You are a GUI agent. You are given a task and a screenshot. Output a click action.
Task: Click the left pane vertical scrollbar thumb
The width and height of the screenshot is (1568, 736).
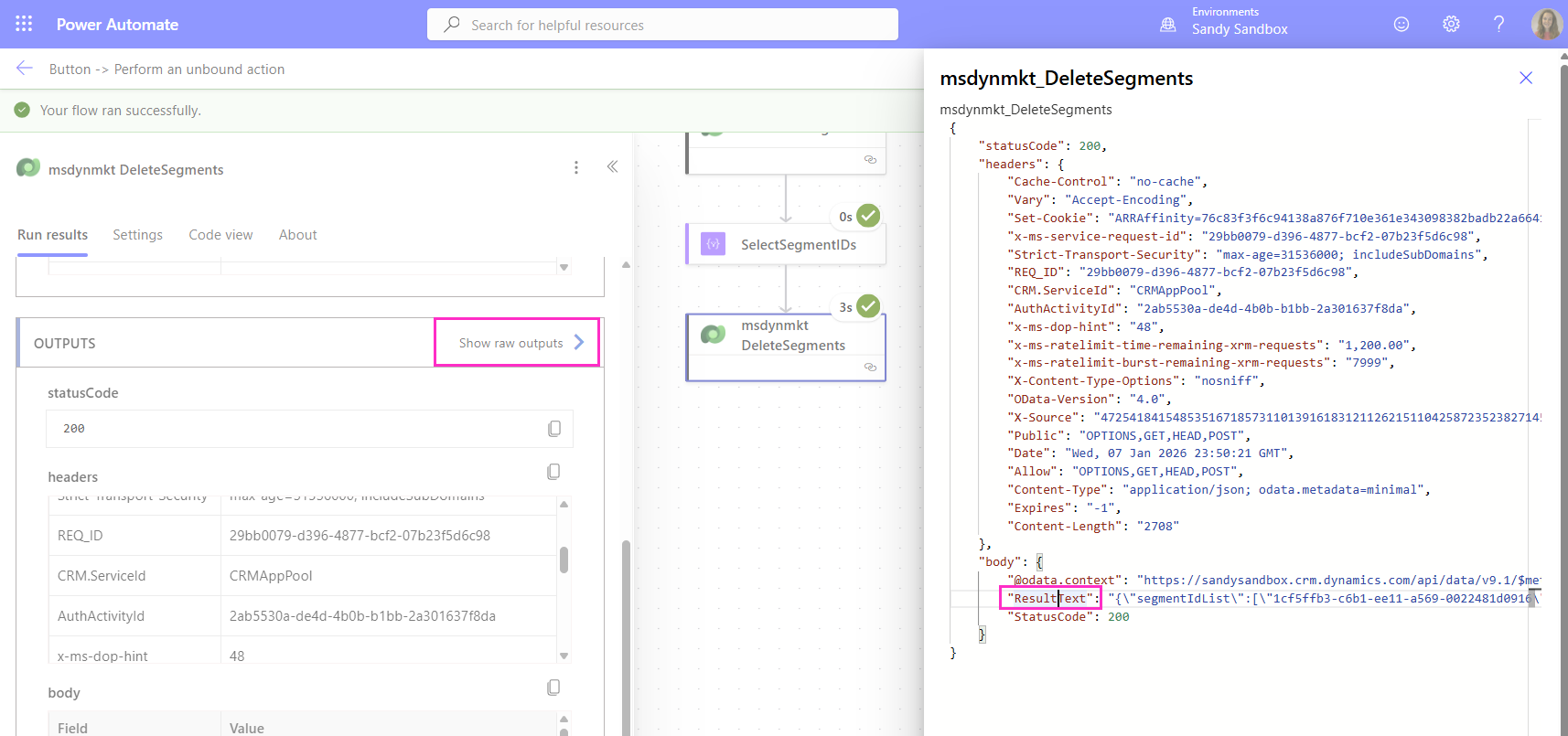626,637
